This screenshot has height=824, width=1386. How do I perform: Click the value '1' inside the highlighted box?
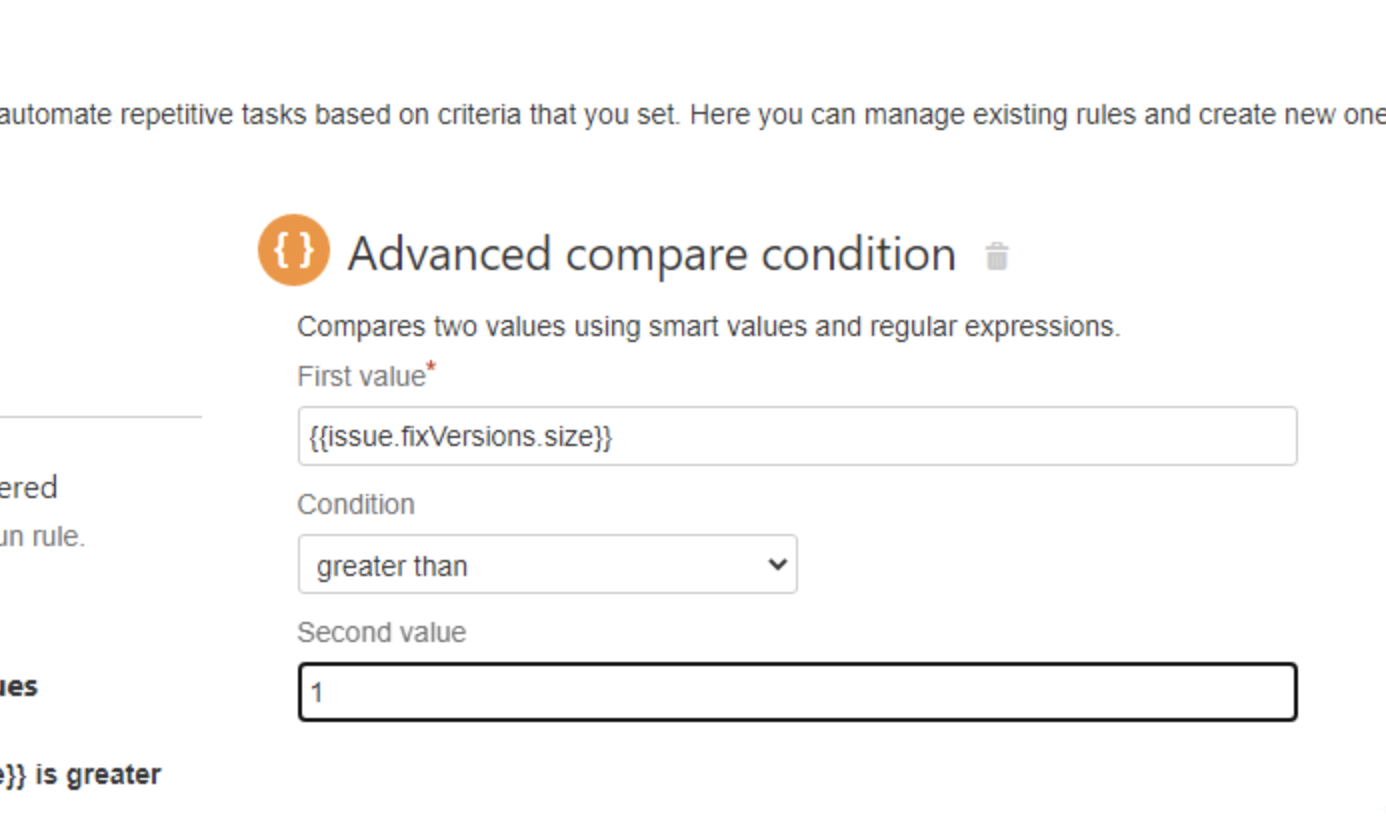tap(316, 691)
